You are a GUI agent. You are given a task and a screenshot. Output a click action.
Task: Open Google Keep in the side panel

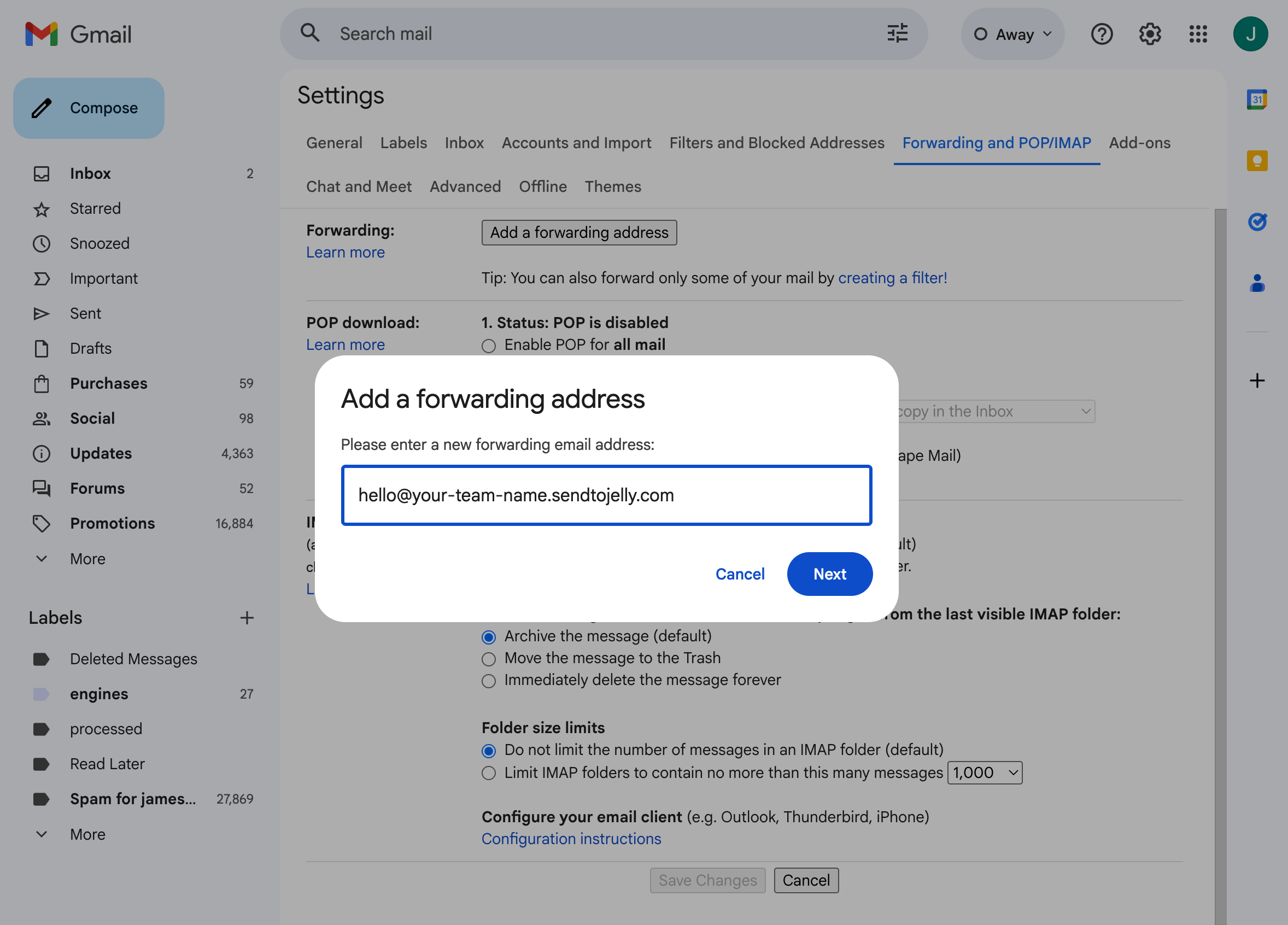1257,160
